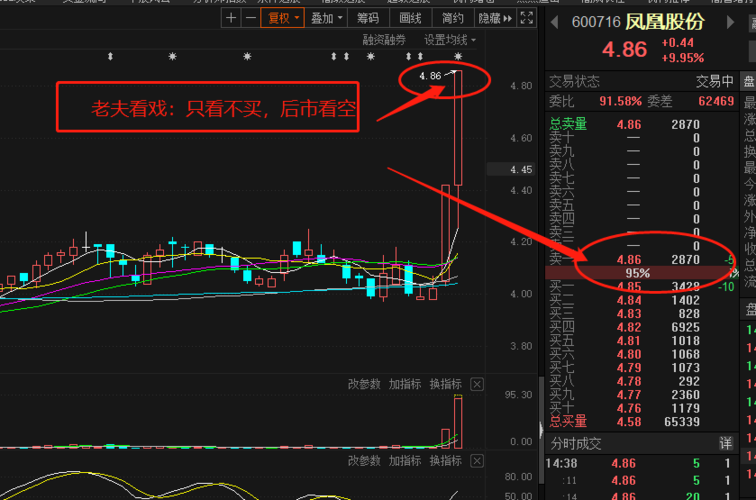Screen dimensions: 756x500
Task: Click 买一 price 4.85 row
Action: (641, 286)
